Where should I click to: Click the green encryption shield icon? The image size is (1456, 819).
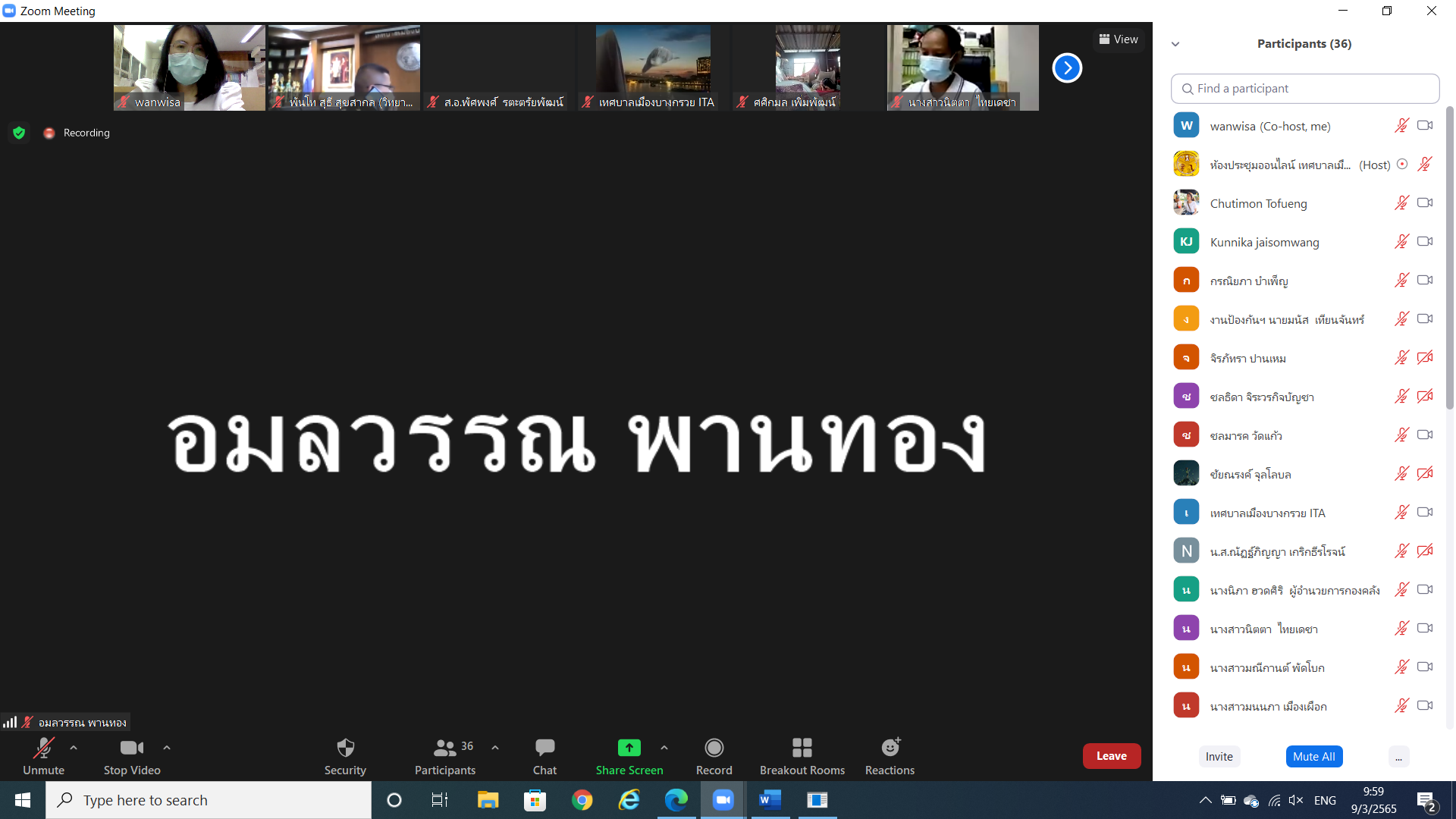(19, 133)
